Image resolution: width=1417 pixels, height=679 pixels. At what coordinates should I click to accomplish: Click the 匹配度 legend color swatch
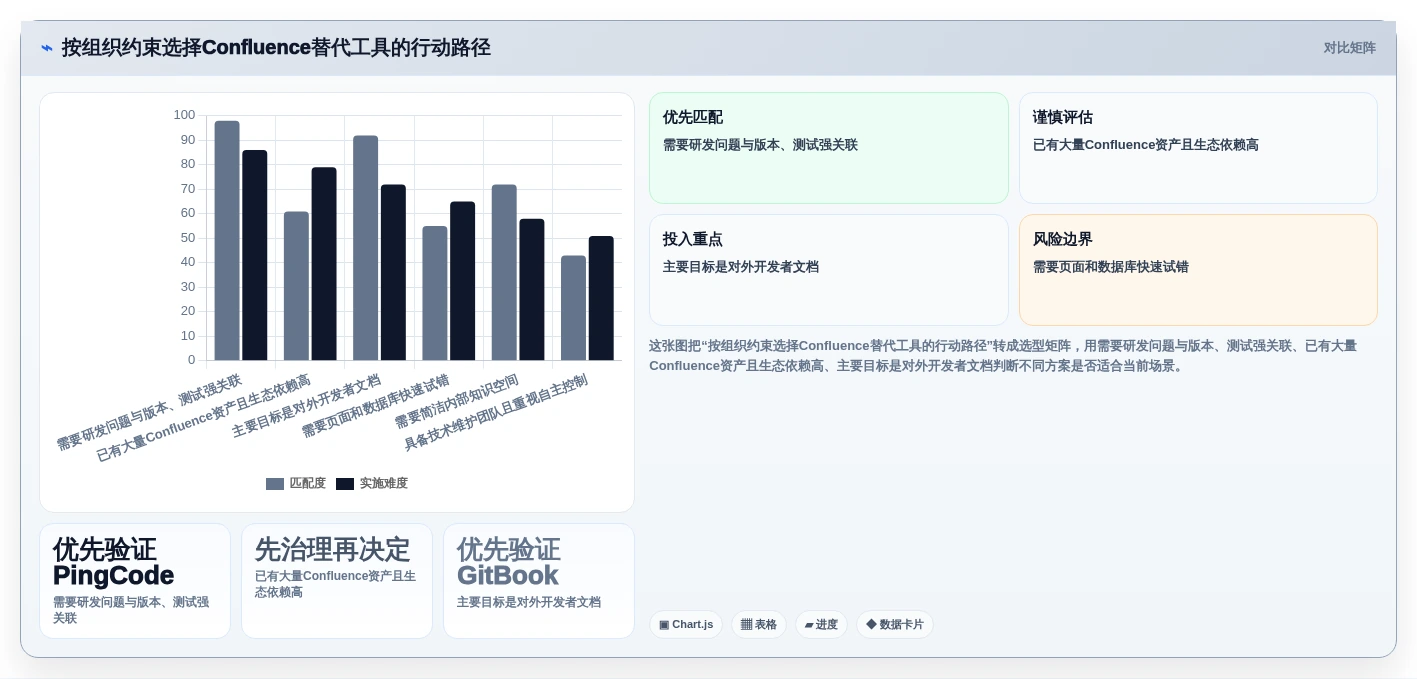(275, 484)
